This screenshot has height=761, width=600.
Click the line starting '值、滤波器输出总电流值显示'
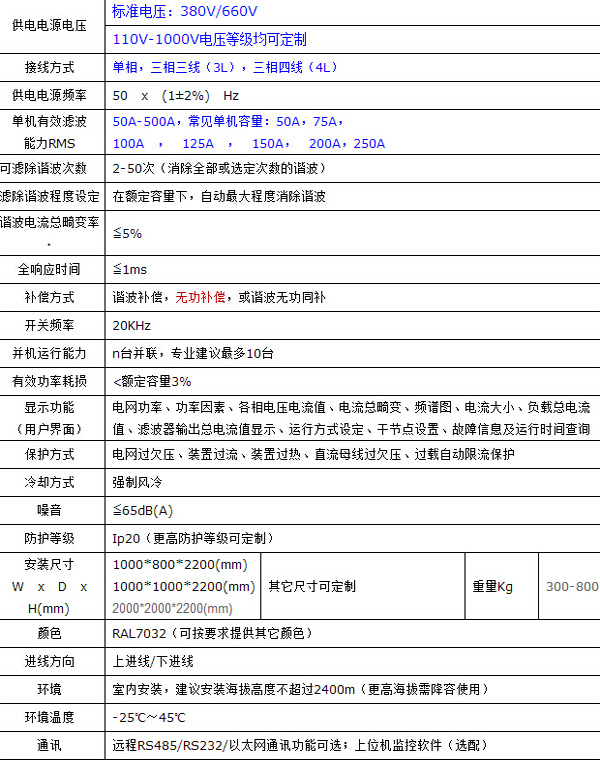pos(351,429)
